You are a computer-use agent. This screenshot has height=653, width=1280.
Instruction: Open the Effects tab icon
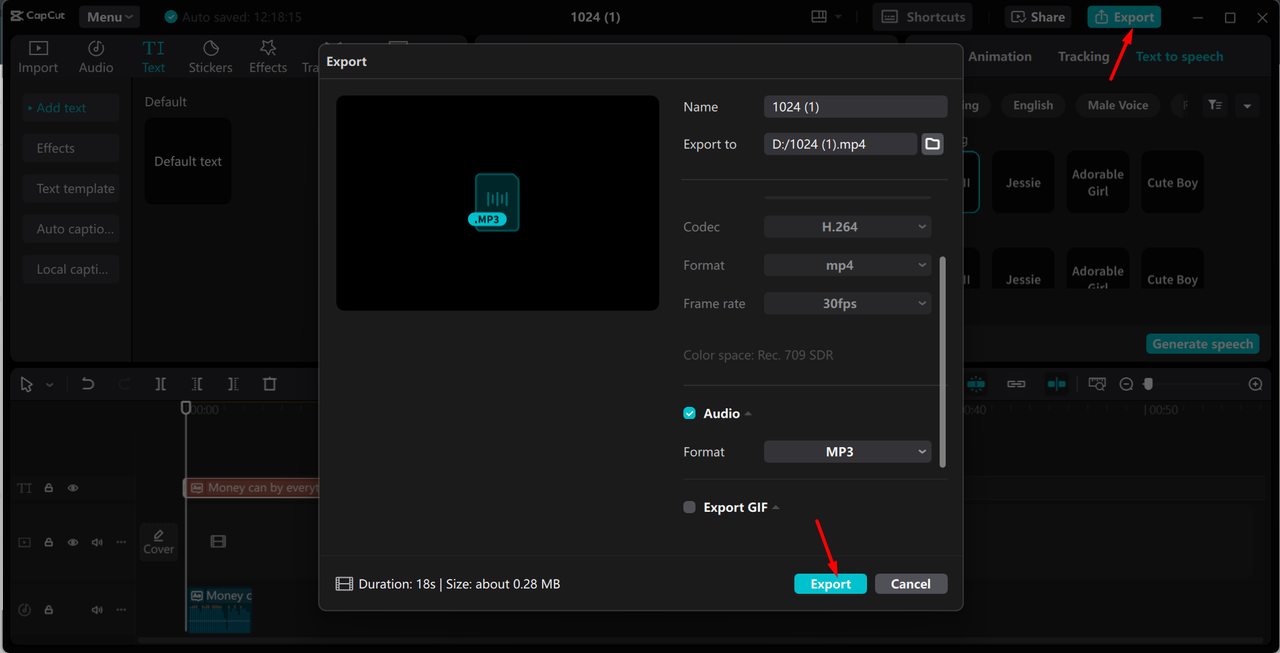pyautogui.click(x=268, y=48)
